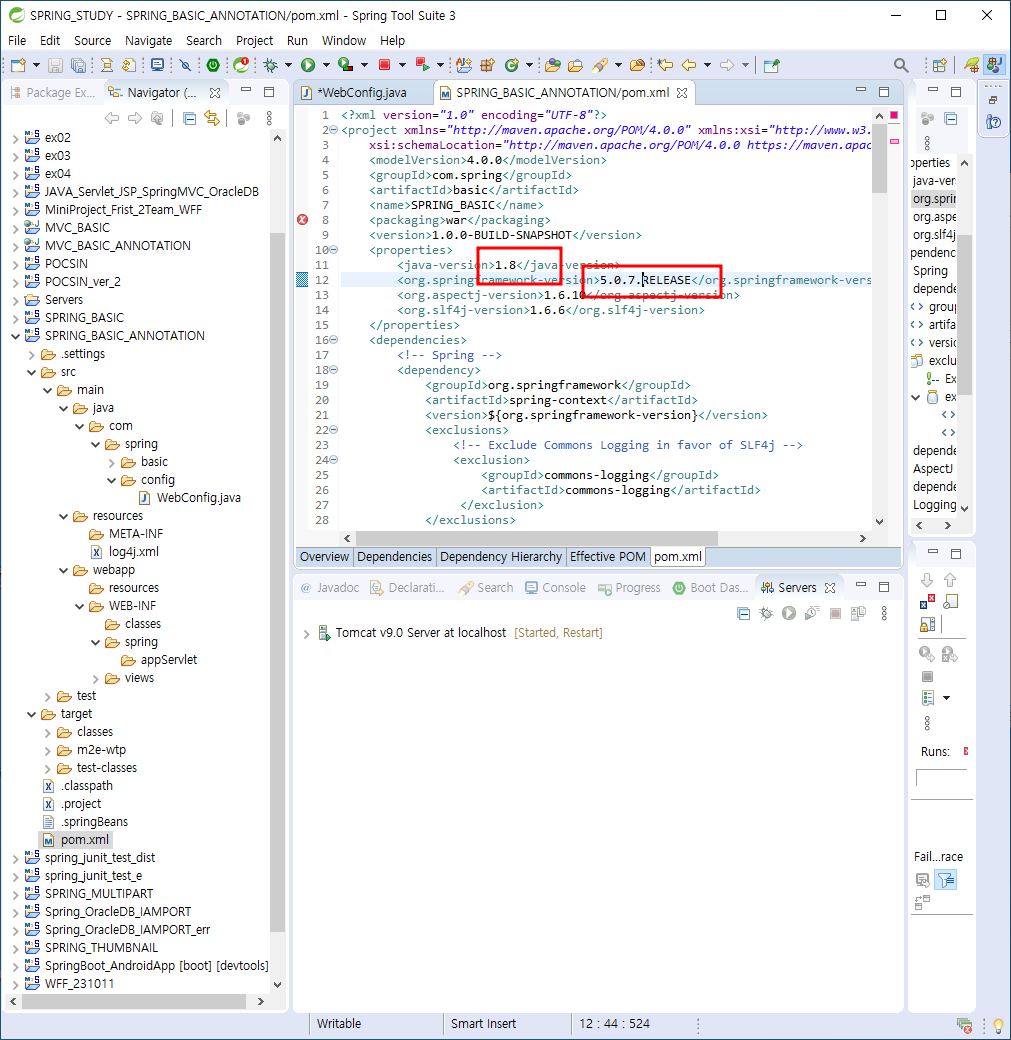Open Test Run History dropdown arrow in JUnit panel
The height and width of the screenshot is (1040, 1011).
coord(947,698)
